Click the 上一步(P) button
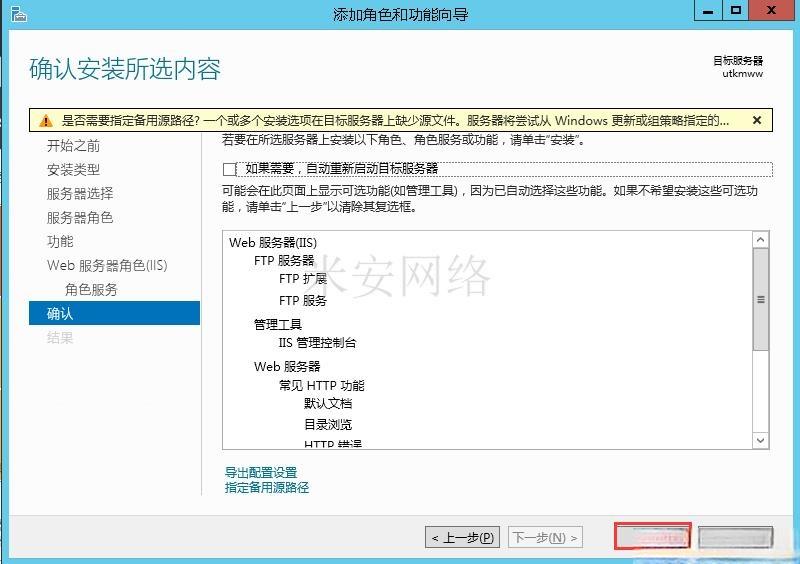The width and height of the screenshot is (800, 564). [462, 537]
